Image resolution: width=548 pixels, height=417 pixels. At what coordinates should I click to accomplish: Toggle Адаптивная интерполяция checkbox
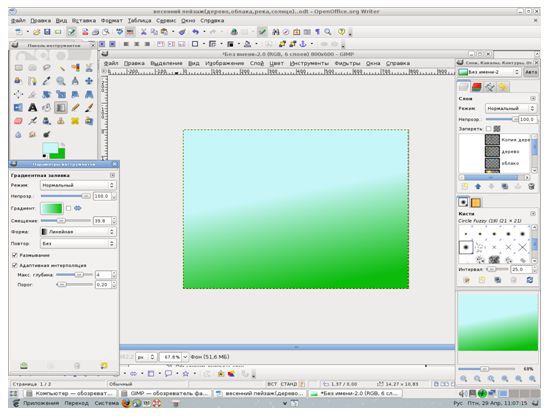pyautogui.click(x=15, y=265)
